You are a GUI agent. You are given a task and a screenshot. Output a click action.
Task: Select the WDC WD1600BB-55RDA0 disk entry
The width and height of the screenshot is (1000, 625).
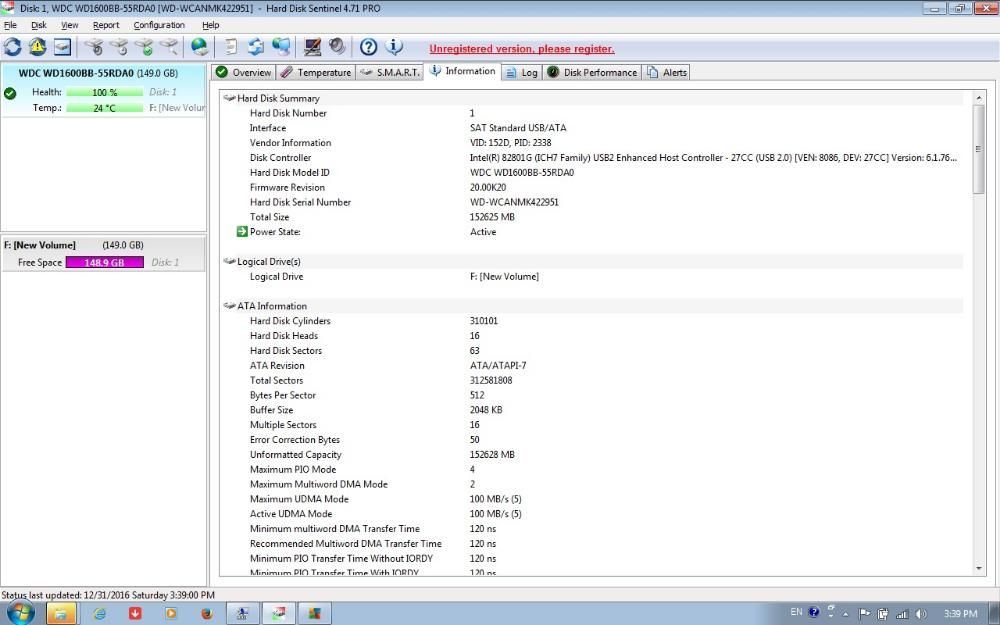103,90
